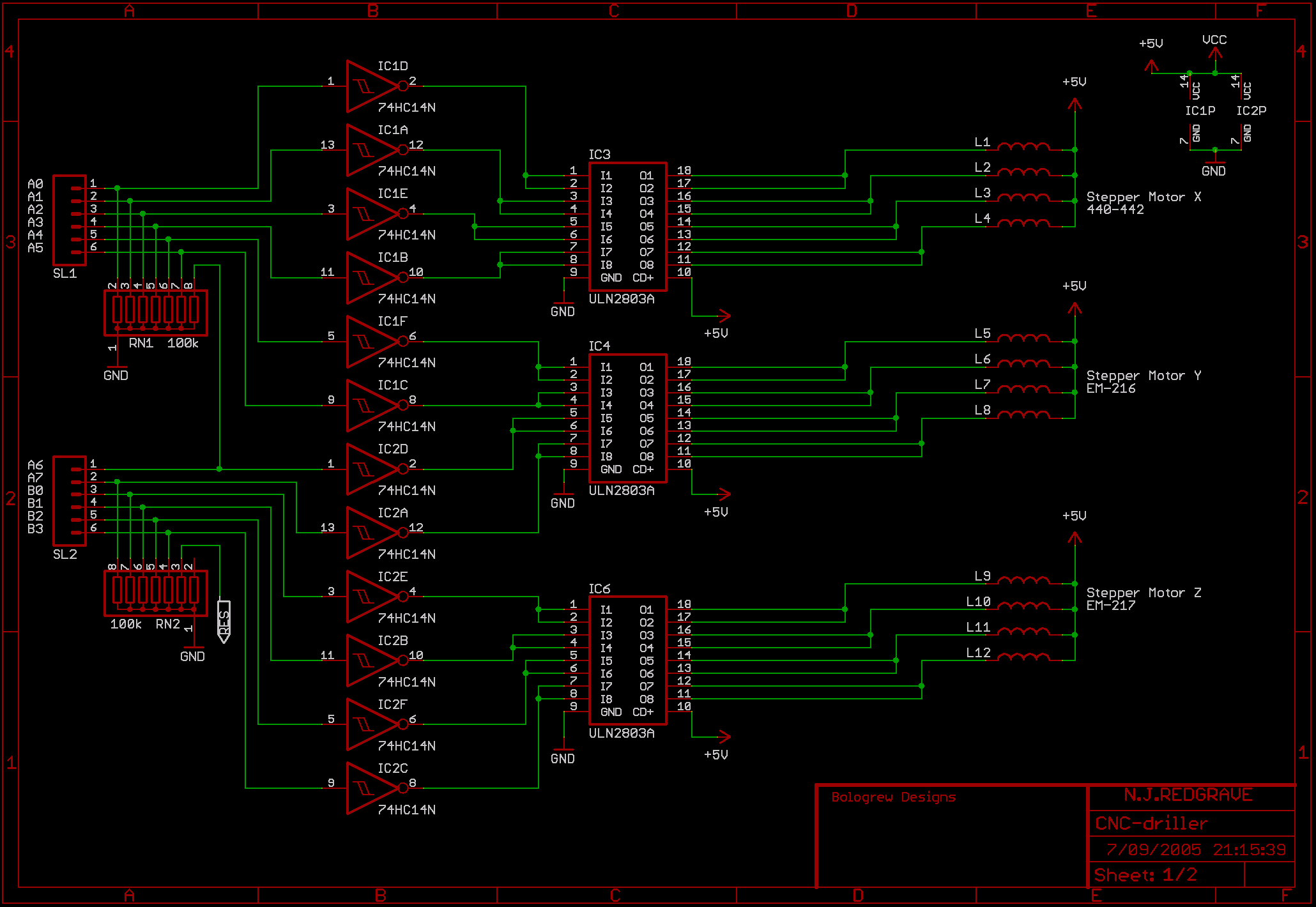The width and height of the screenshot is (1316, 907).
Task: Click the 'EM-216' motor part text
Action: pyautogui.click(x=1112, y=389)
